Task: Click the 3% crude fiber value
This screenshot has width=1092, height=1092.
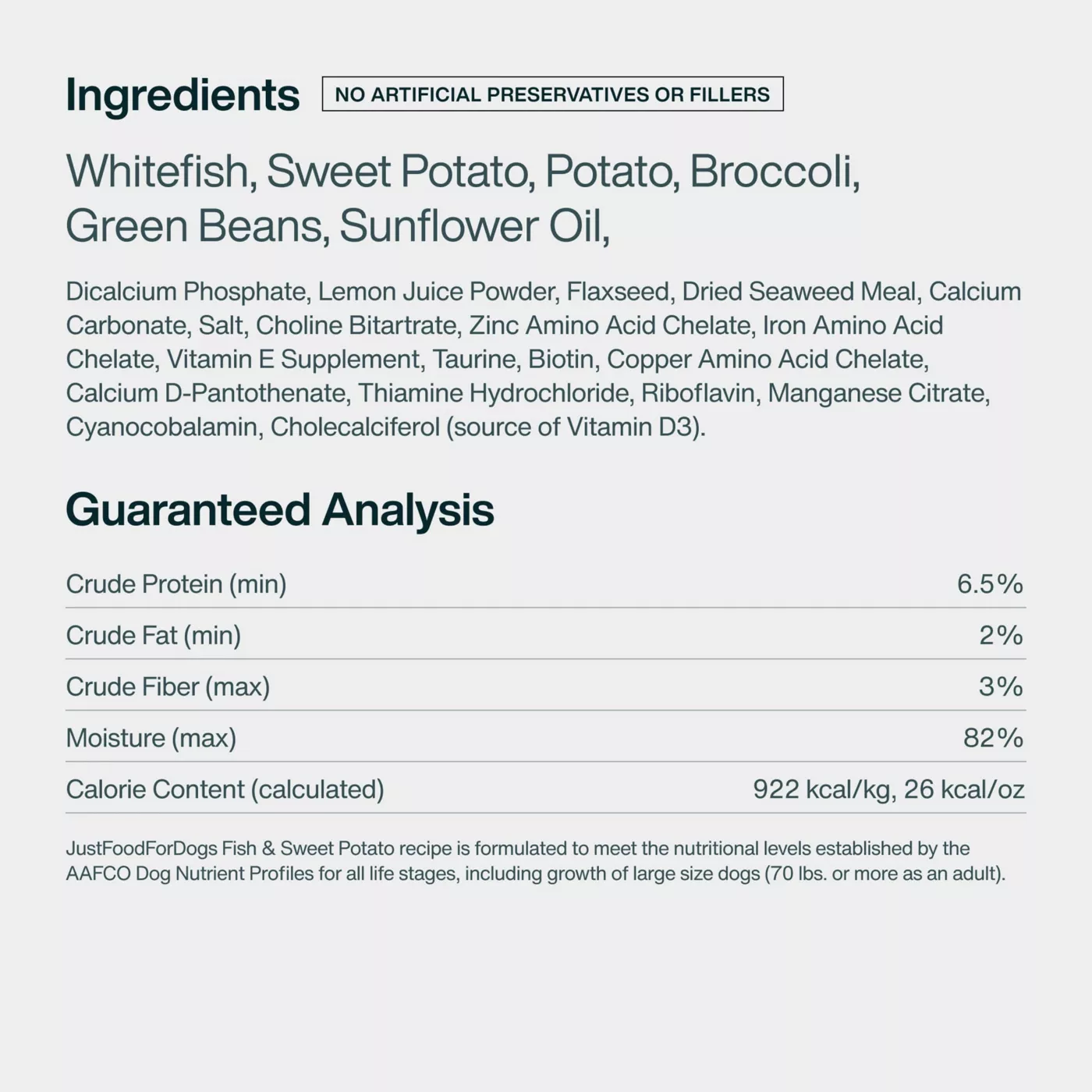Action: coord(1001,686)
